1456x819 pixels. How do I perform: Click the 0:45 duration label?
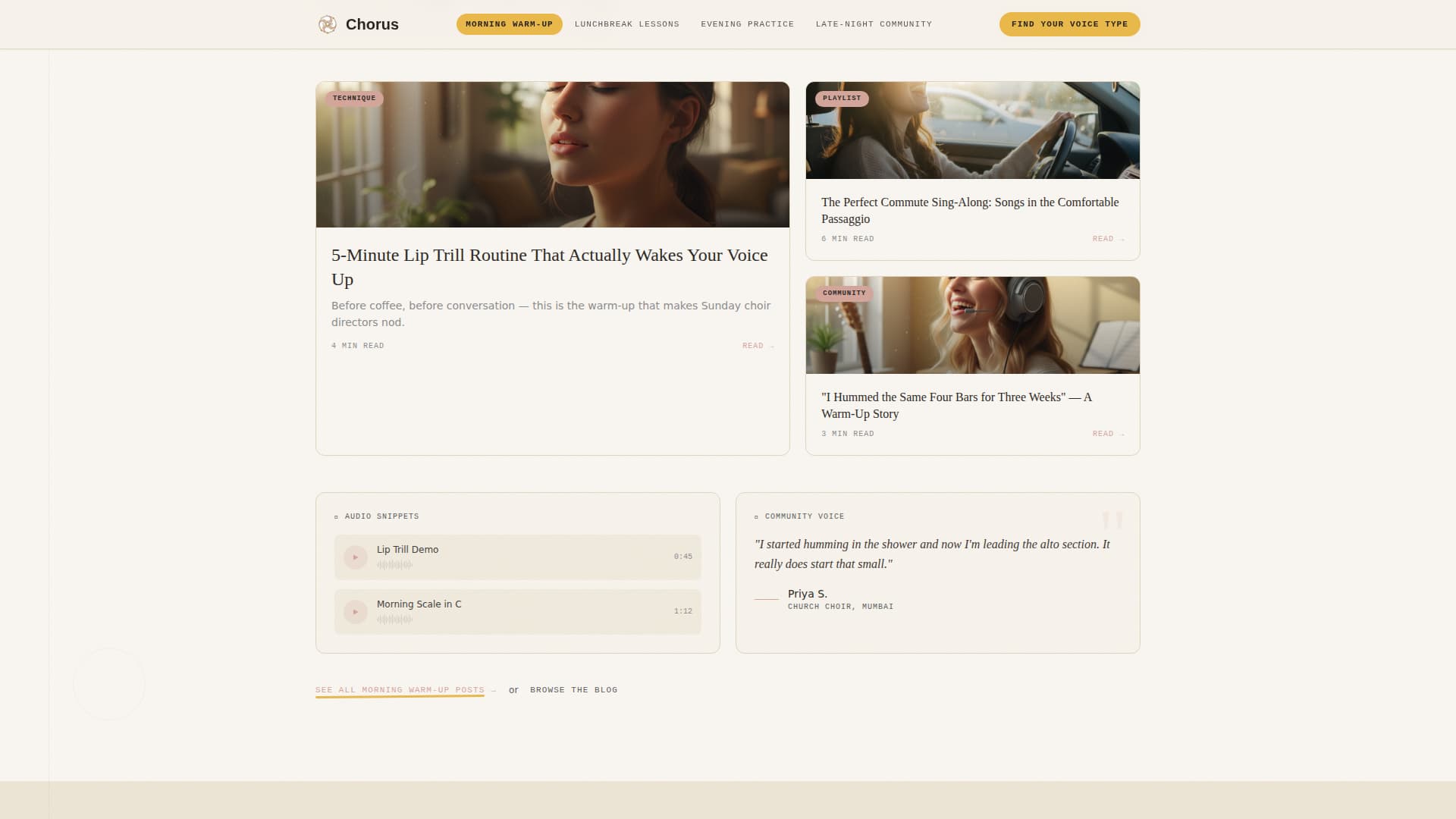(x=682, y=557)
